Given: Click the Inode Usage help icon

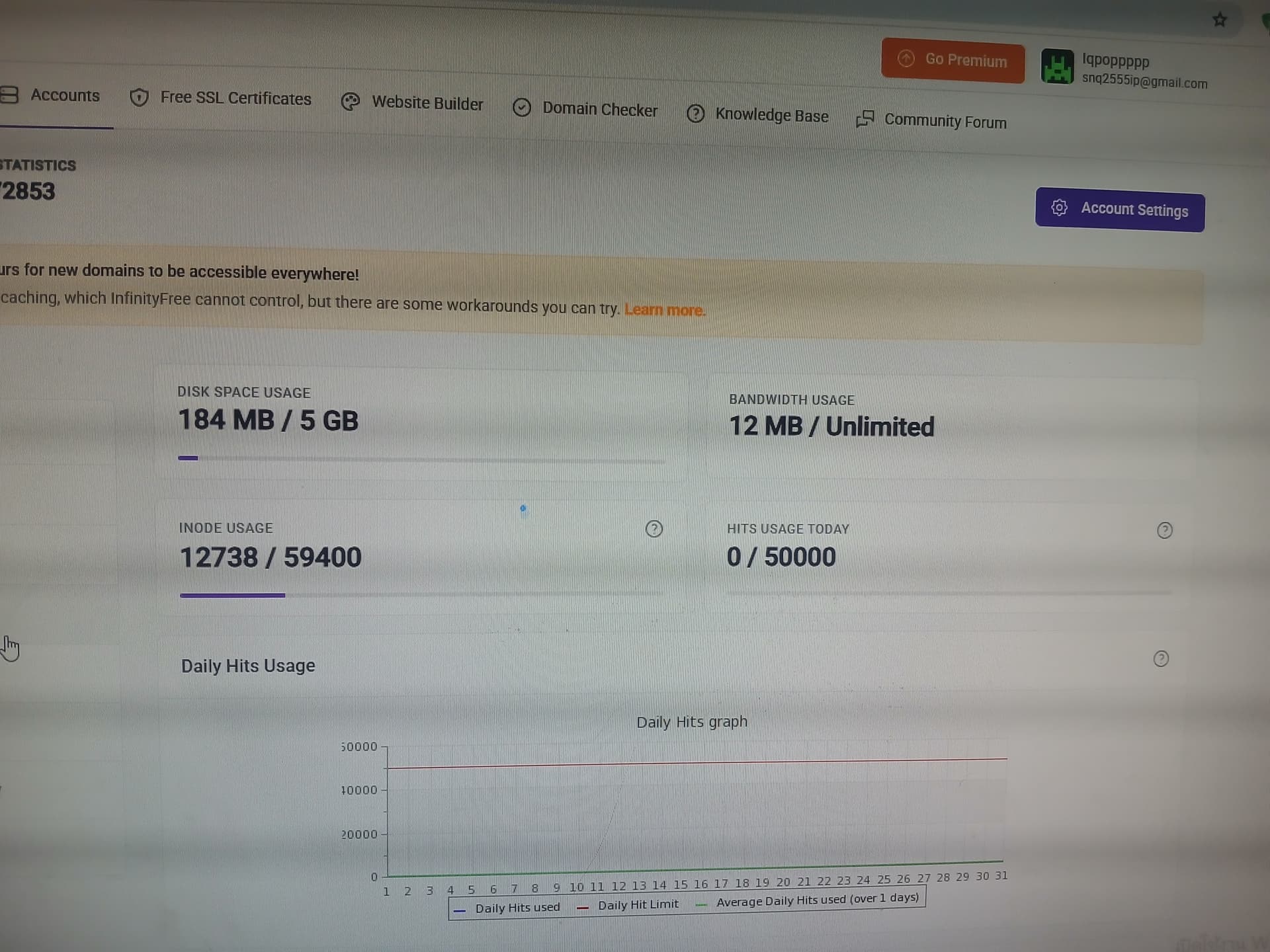Looking at the screenshot, I should [x=654, y=529].
